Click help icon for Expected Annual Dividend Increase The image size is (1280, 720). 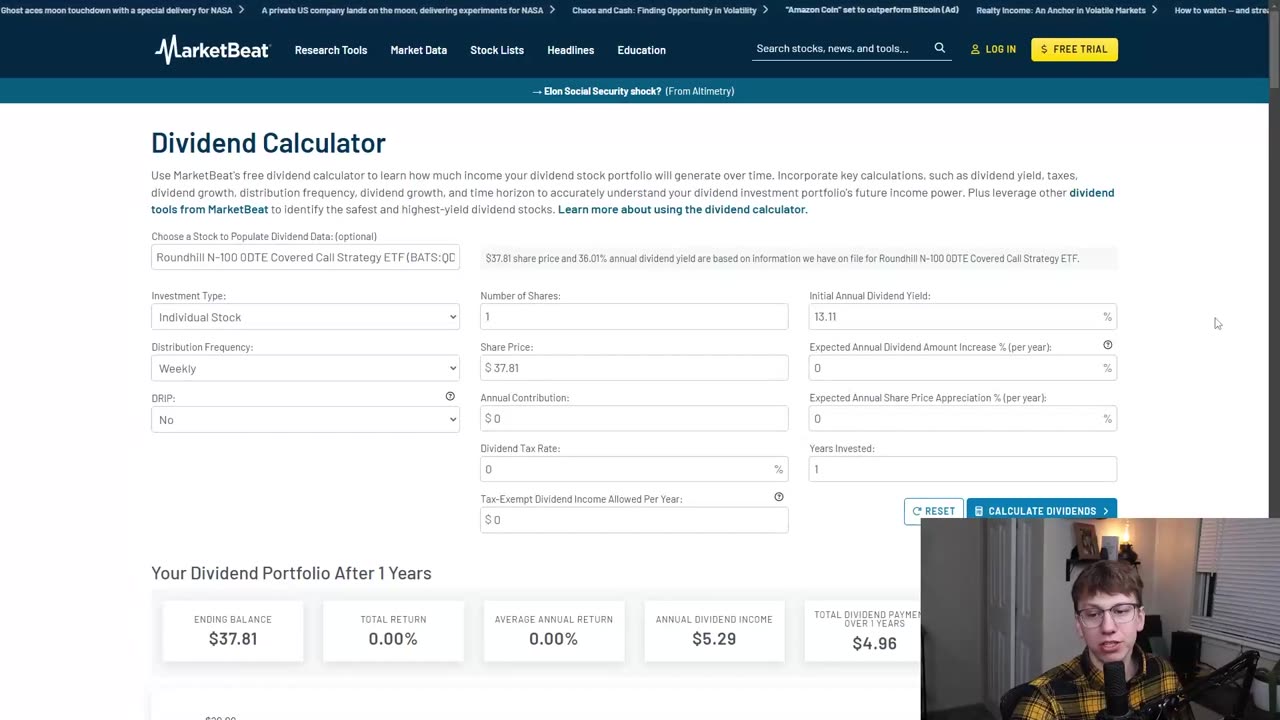coord(1107,345)
